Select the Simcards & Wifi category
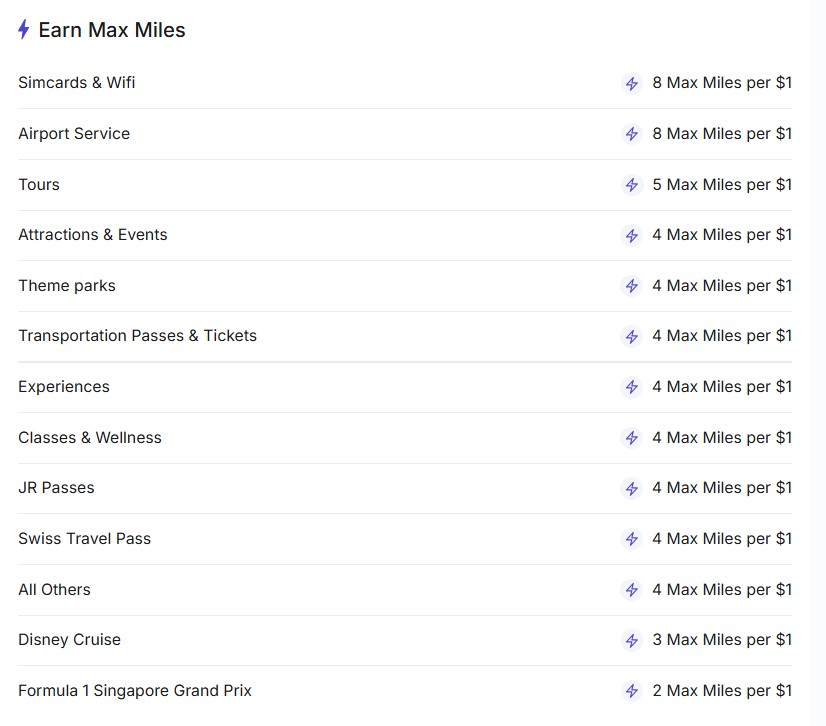The image size is (826, 726). (77, 83)
